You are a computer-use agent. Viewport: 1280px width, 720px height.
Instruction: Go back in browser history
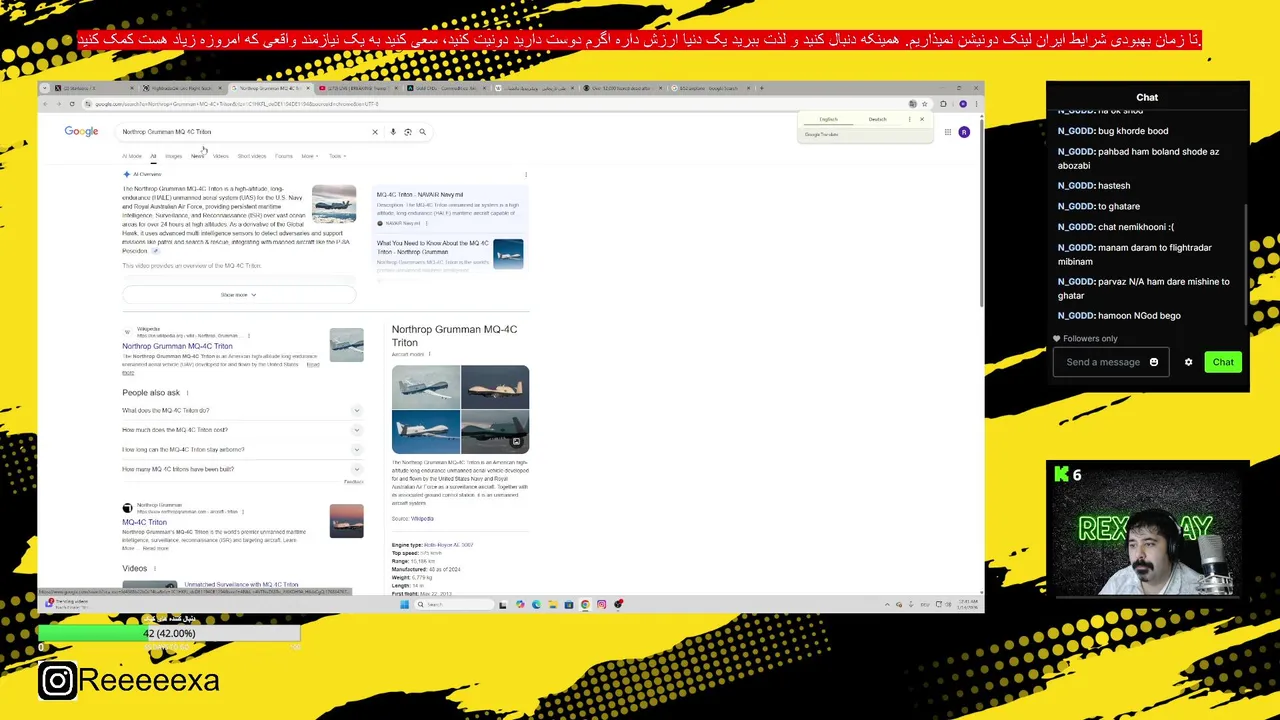tap(46, 104)
